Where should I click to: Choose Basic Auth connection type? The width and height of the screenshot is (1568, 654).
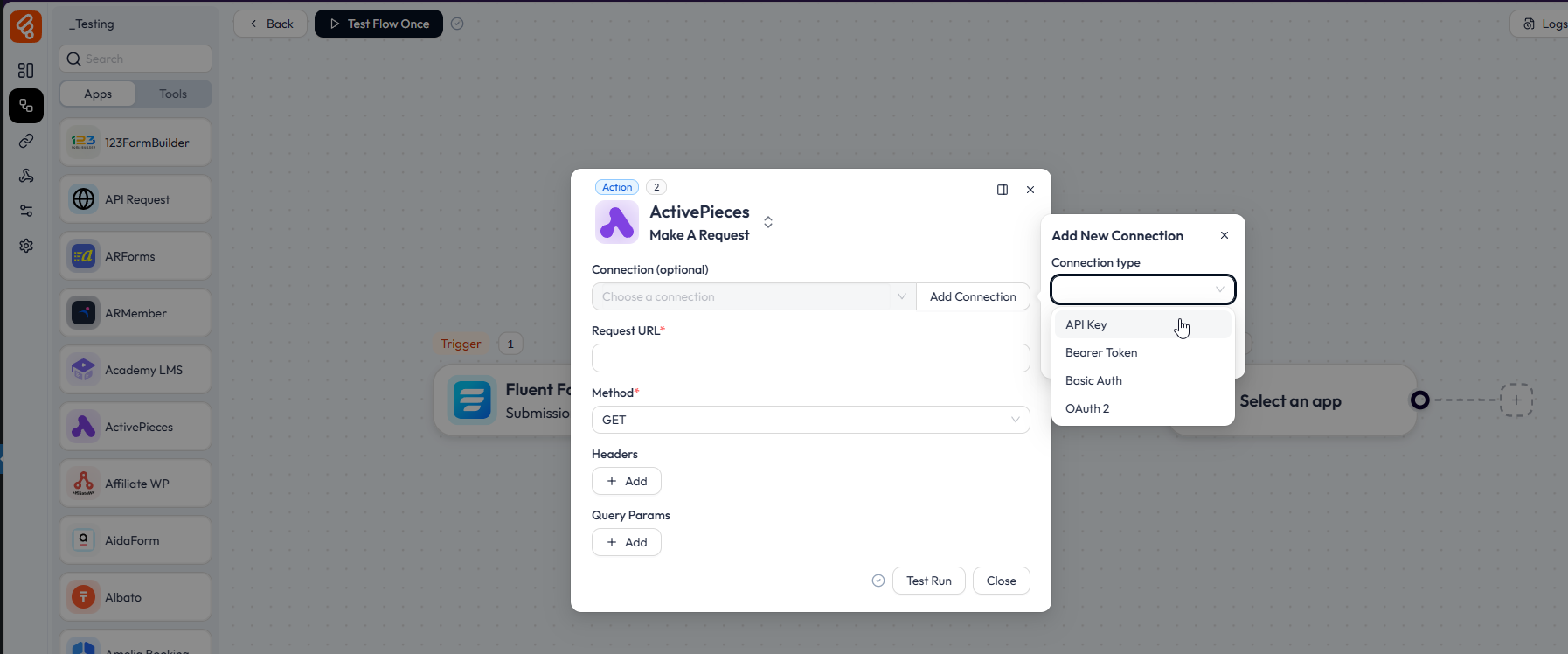tap(1143, 380)
